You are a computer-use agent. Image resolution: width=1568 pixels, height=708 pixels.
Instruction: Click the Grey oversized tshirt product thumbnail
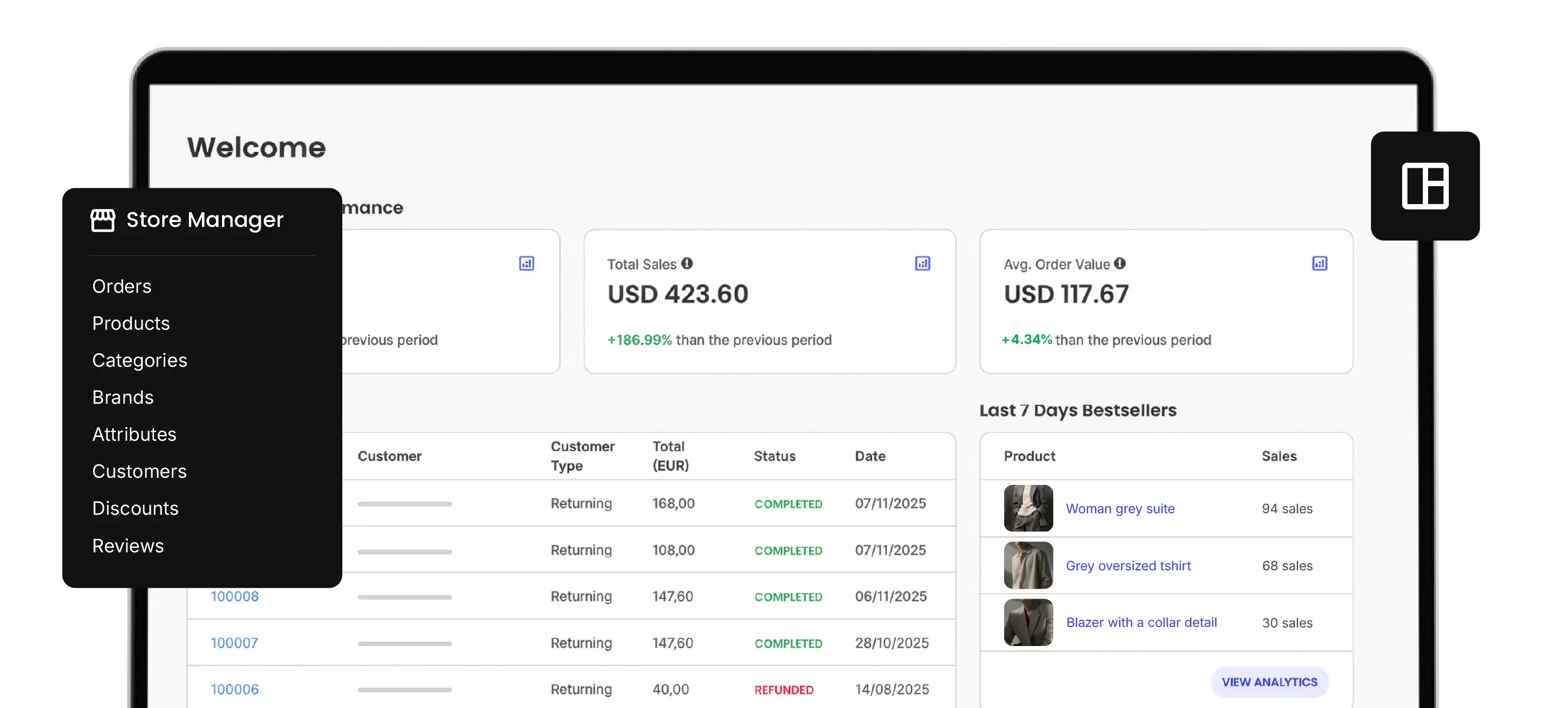(x=1028, y=565)
